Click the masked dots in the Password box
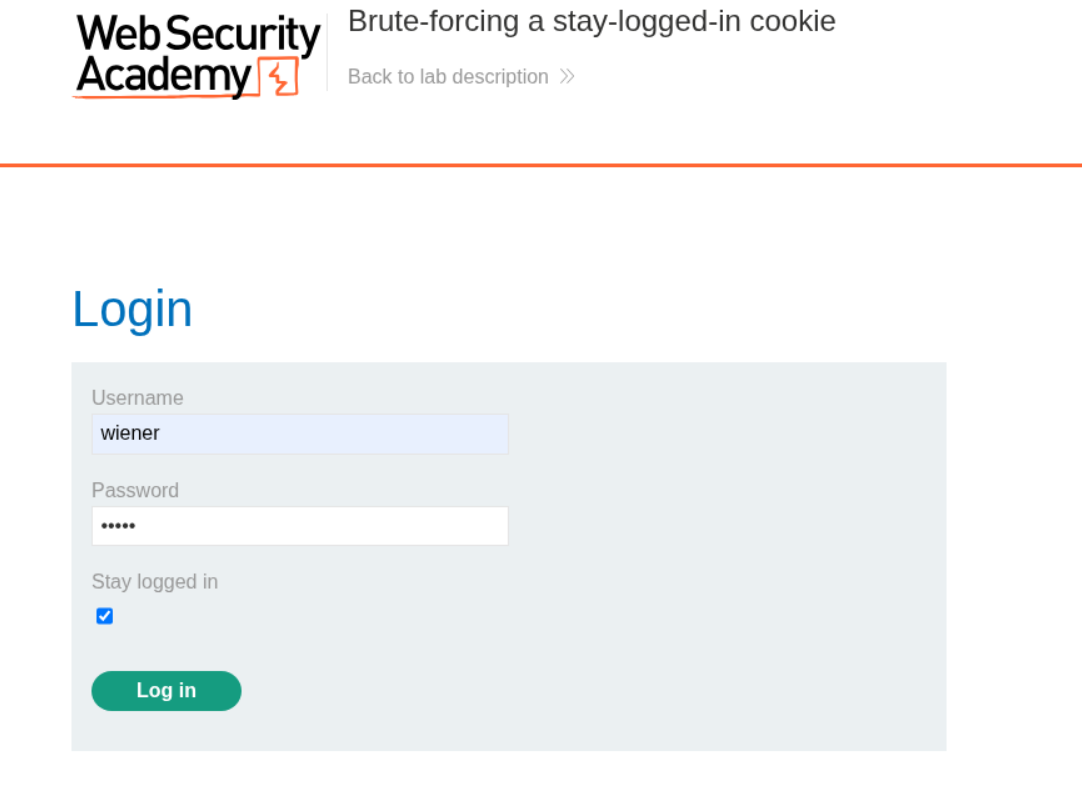 118,526
